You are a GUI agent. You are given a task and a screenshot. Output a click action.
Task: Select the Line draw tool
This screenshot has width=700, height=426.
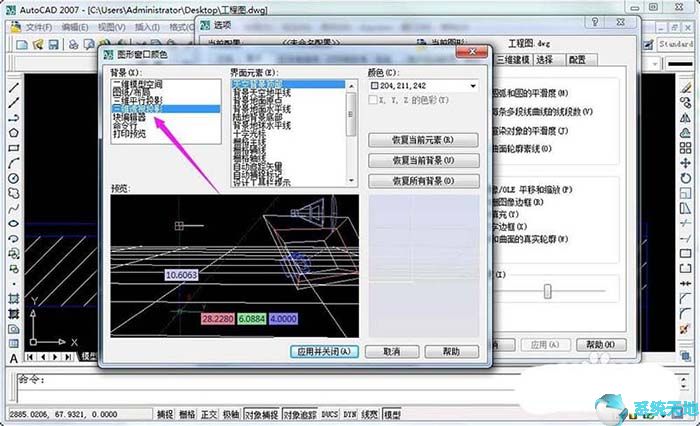14,88
